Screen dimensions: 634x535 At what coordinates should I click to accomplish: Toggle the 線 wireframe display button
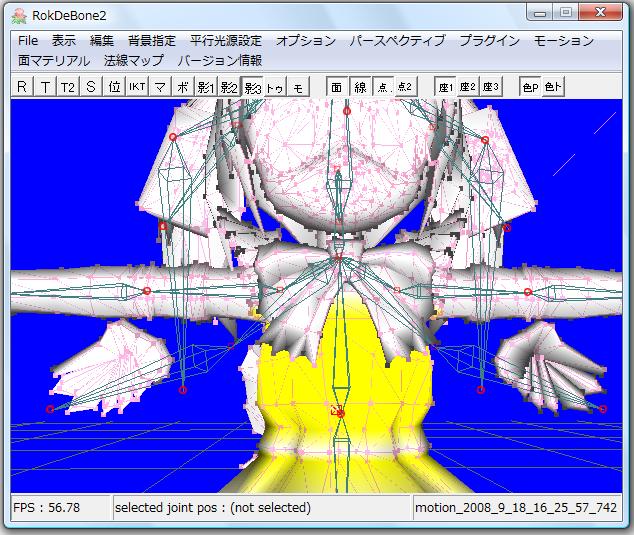(x=360, y=87)
